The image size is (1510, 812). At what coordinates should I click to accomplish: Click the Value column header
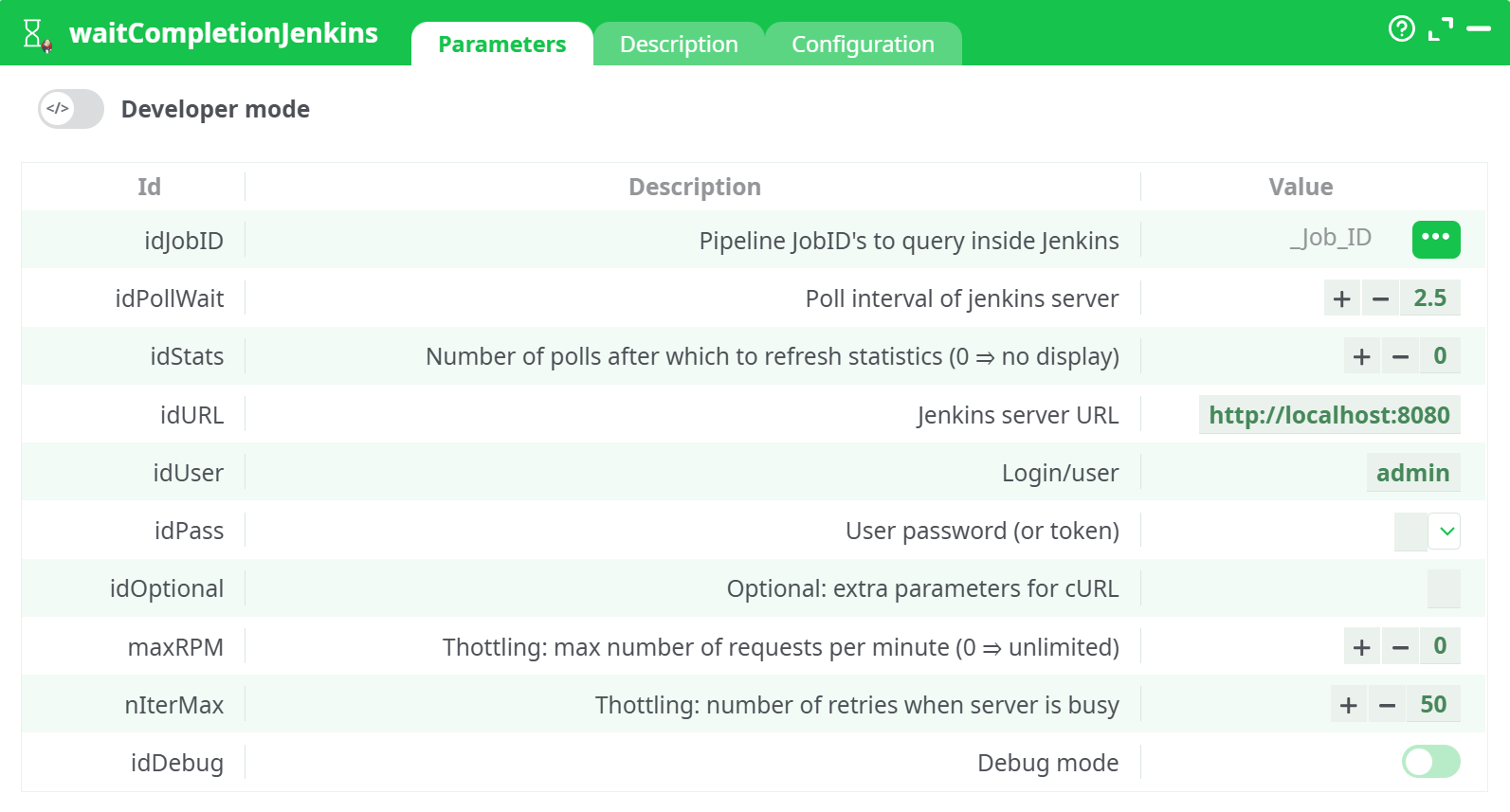coord(1301,187)
